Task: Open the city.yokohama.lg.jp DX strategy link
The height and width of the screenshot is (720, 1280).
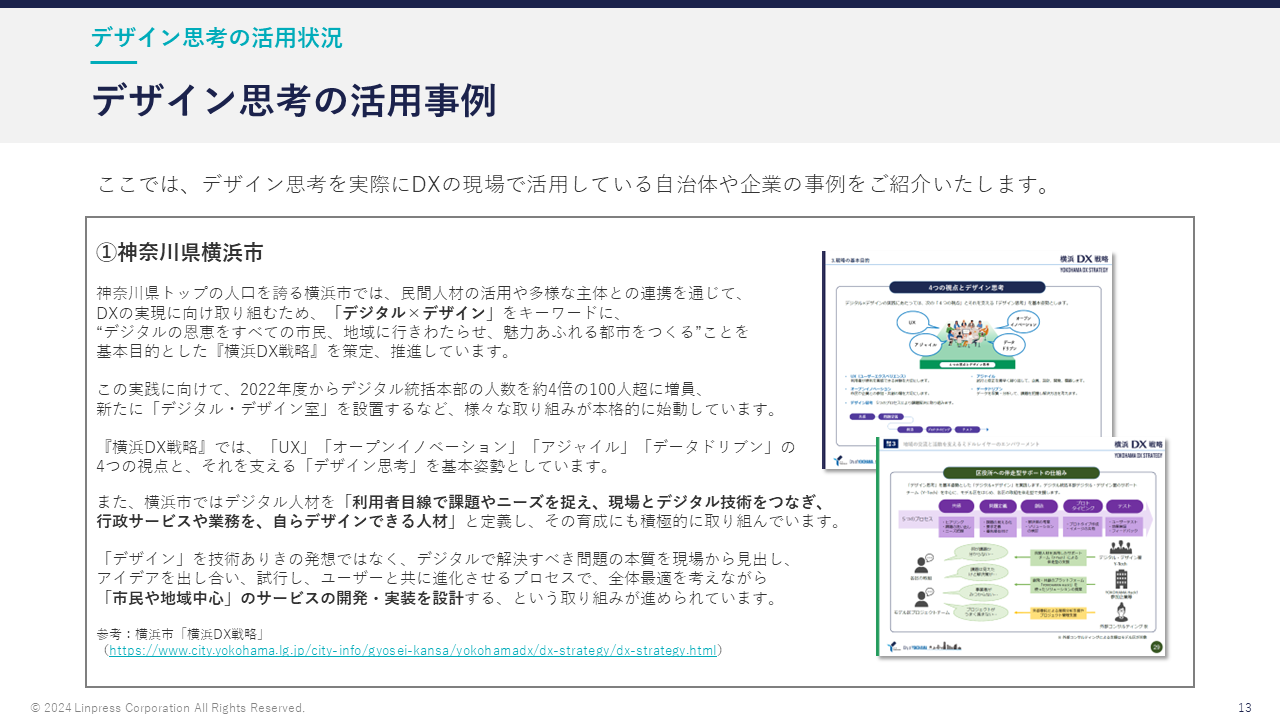Action: (x=413, y=651)
